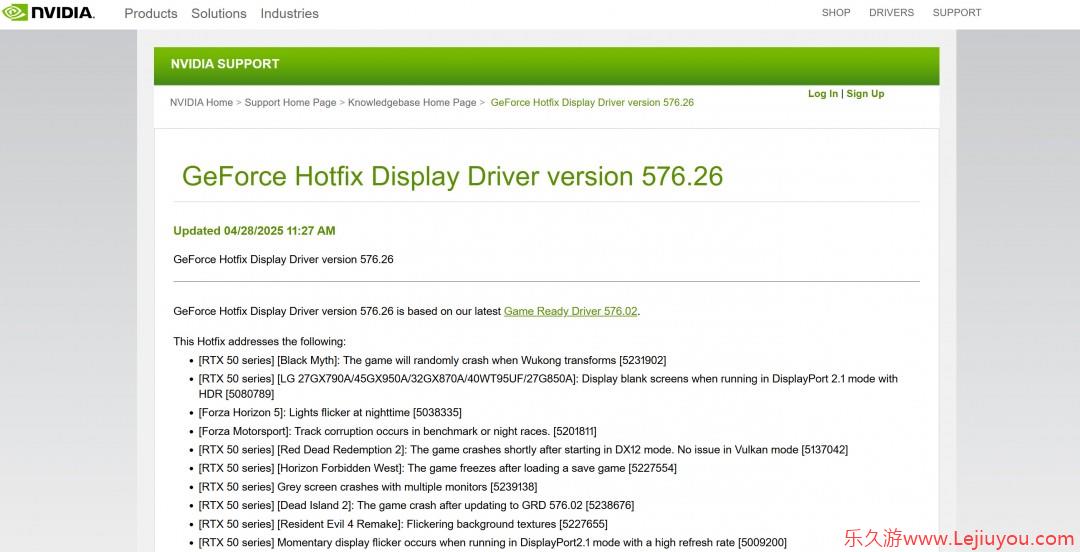Click the large GeForce Hotfix page heading
The image size is (1080, 552).
[x=453, y=176]
